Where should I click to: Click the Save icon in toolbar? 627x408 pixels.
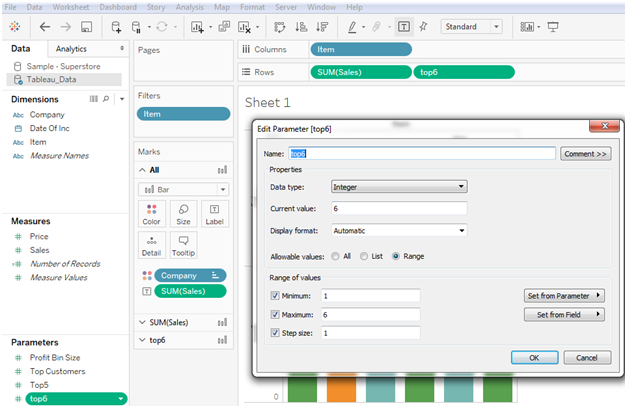pos(86,27)
